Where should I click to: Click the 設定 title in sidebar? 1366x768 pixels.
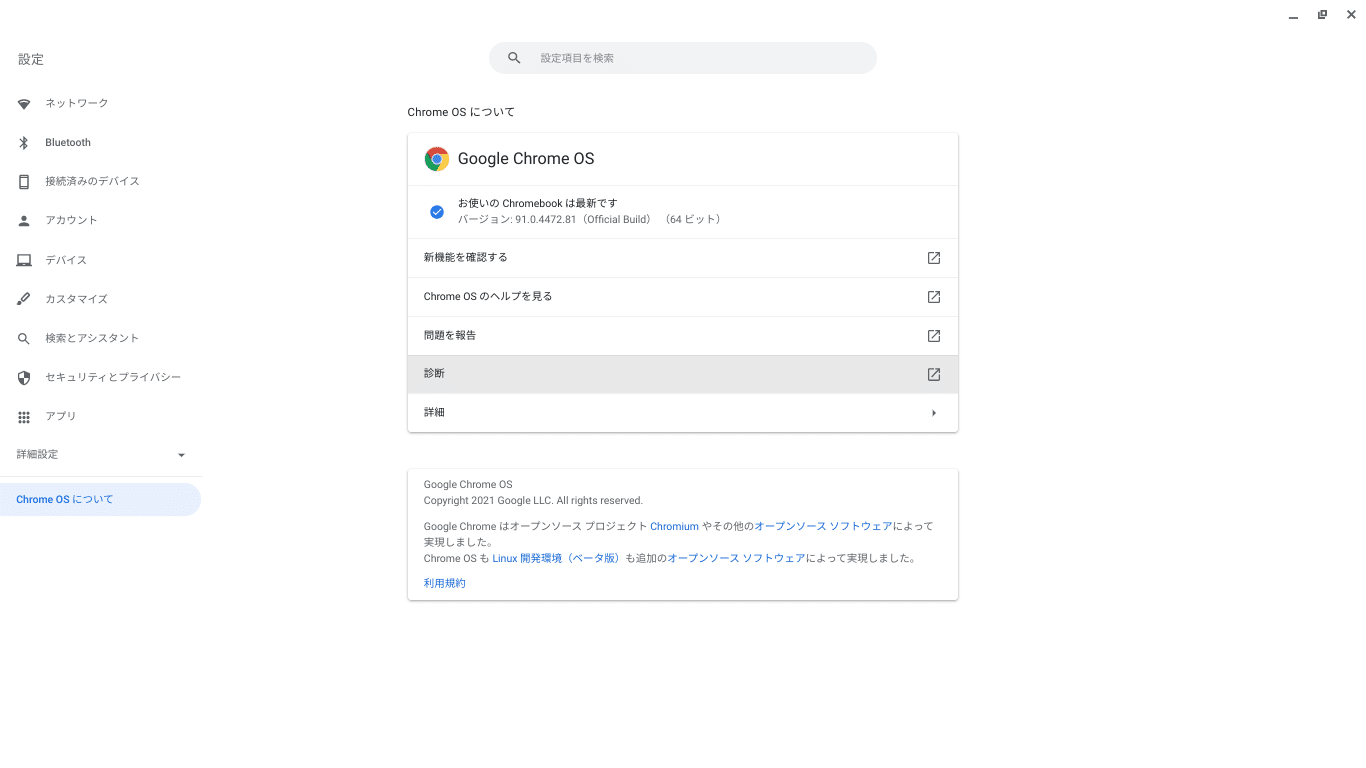pyautogui.click(x=31, y=60)
